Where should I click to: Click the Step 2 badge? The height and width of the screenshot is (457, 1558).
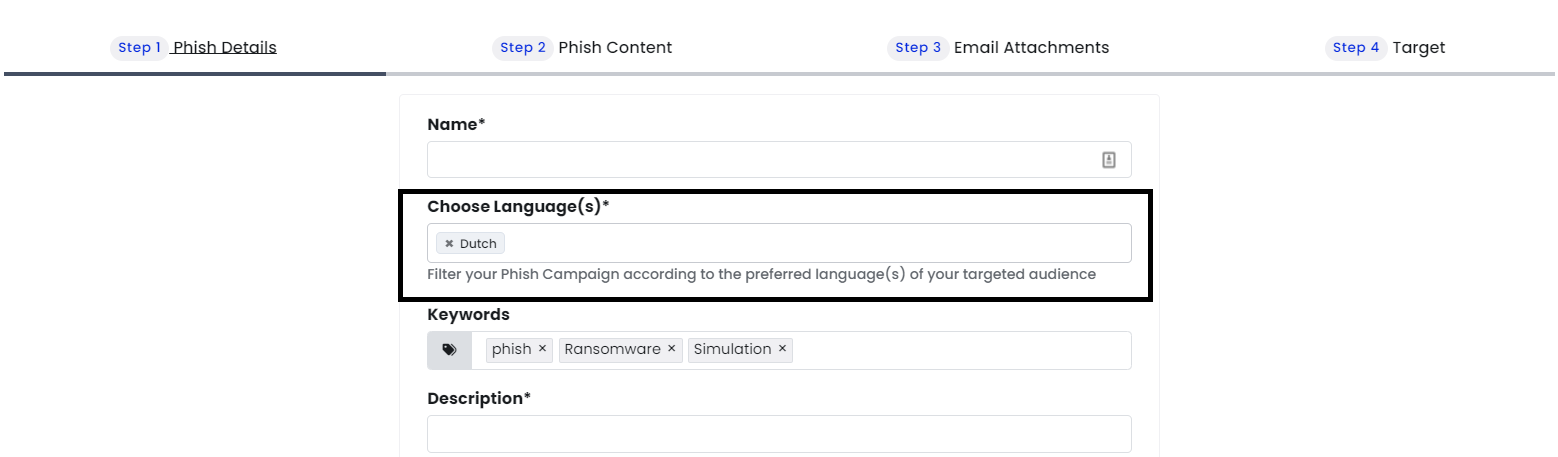tap(523, 48)
